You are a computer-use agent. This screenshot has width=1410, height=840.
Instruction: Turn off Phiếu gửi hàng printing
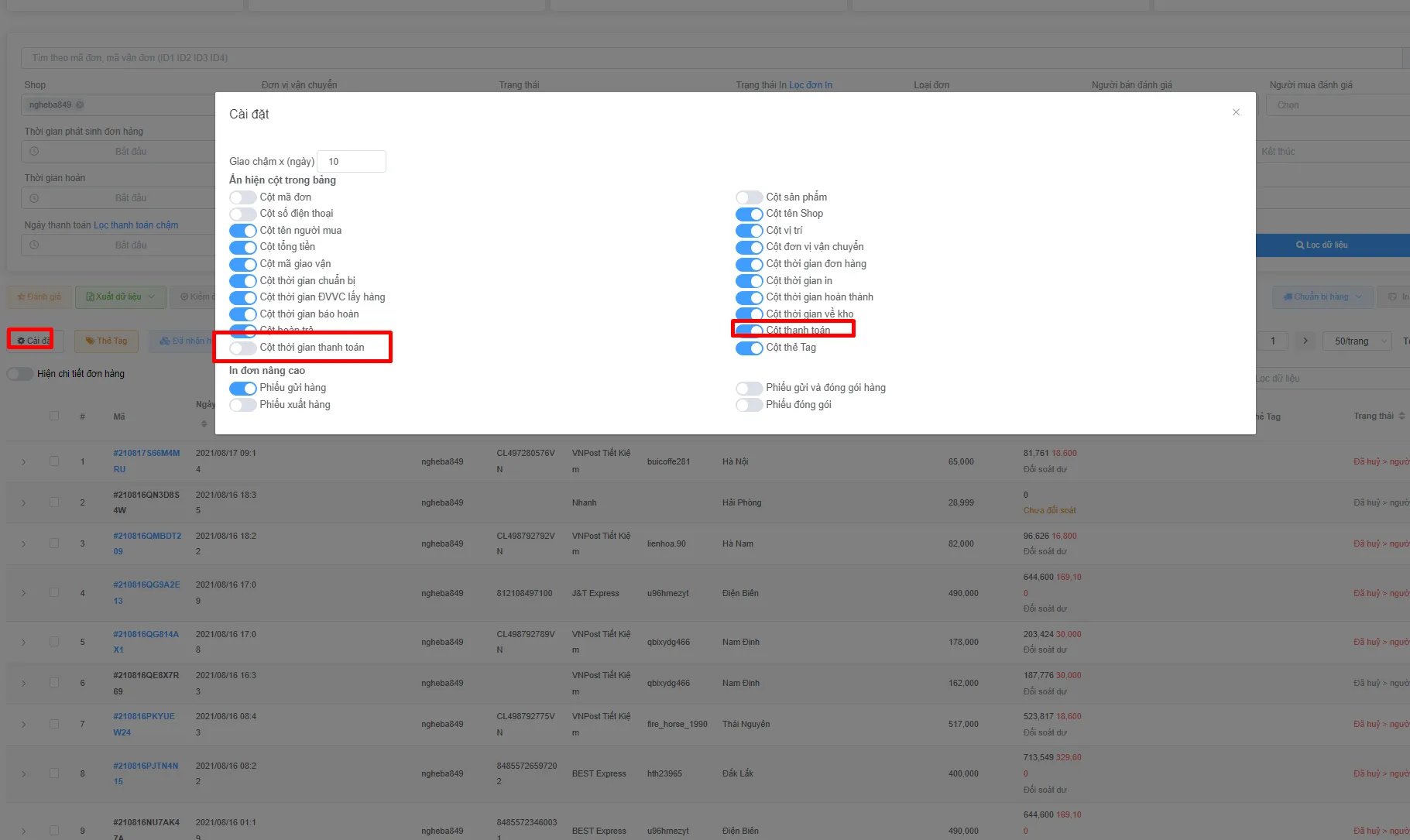pyautogui.click(x=242, y=388)
